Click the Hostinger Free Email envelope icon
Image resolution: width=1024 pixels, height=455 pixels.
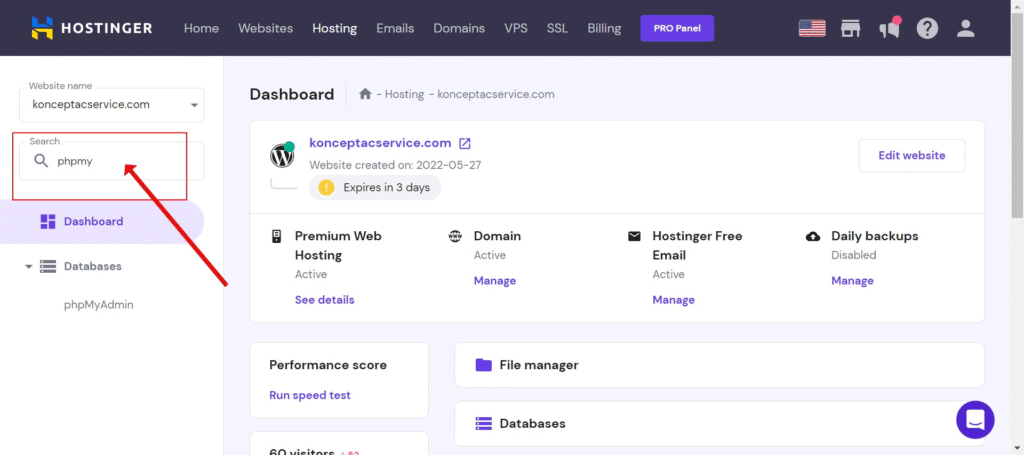pos(634,236)
